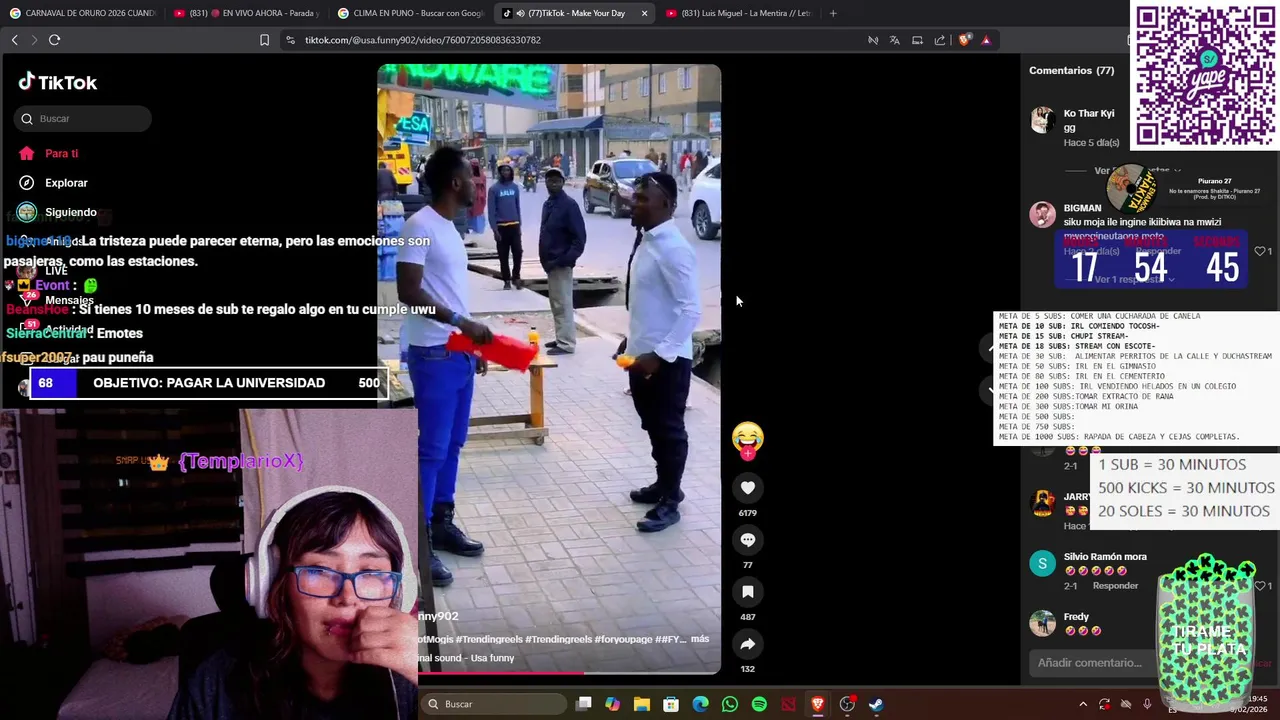Screen dimensions: 1280x720
Task: Open Microsoft Store from the taskbar
Action: [x=671, y=704]
